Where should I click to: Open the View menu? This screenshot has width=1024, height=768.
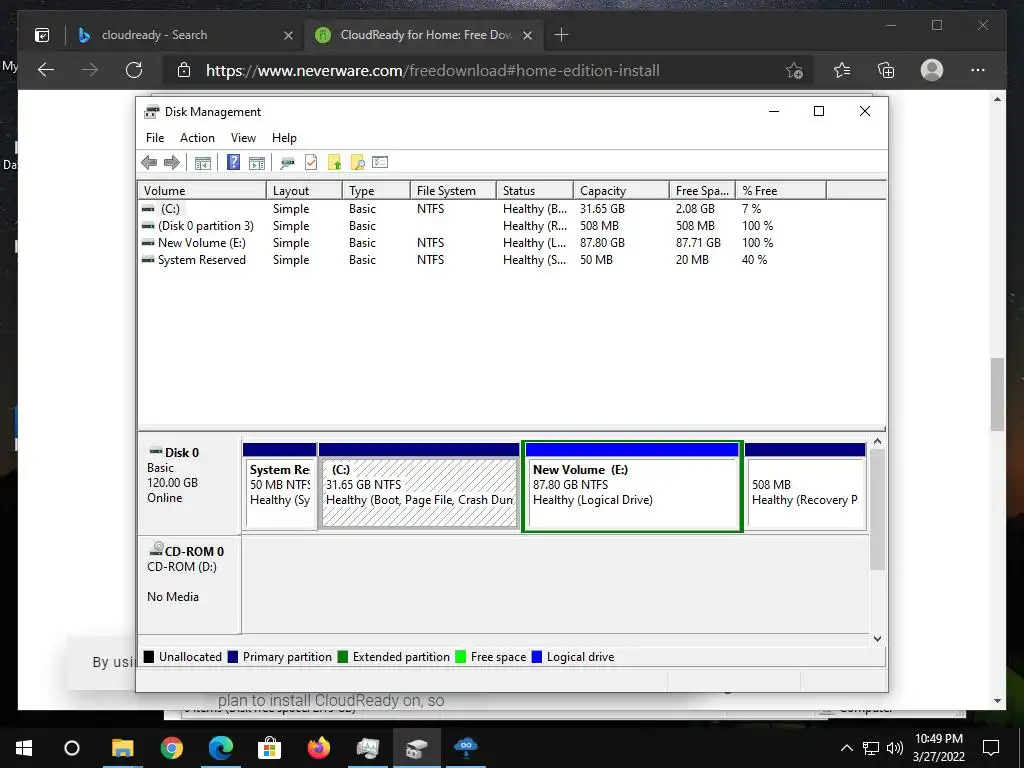click(x=243, y=138)
